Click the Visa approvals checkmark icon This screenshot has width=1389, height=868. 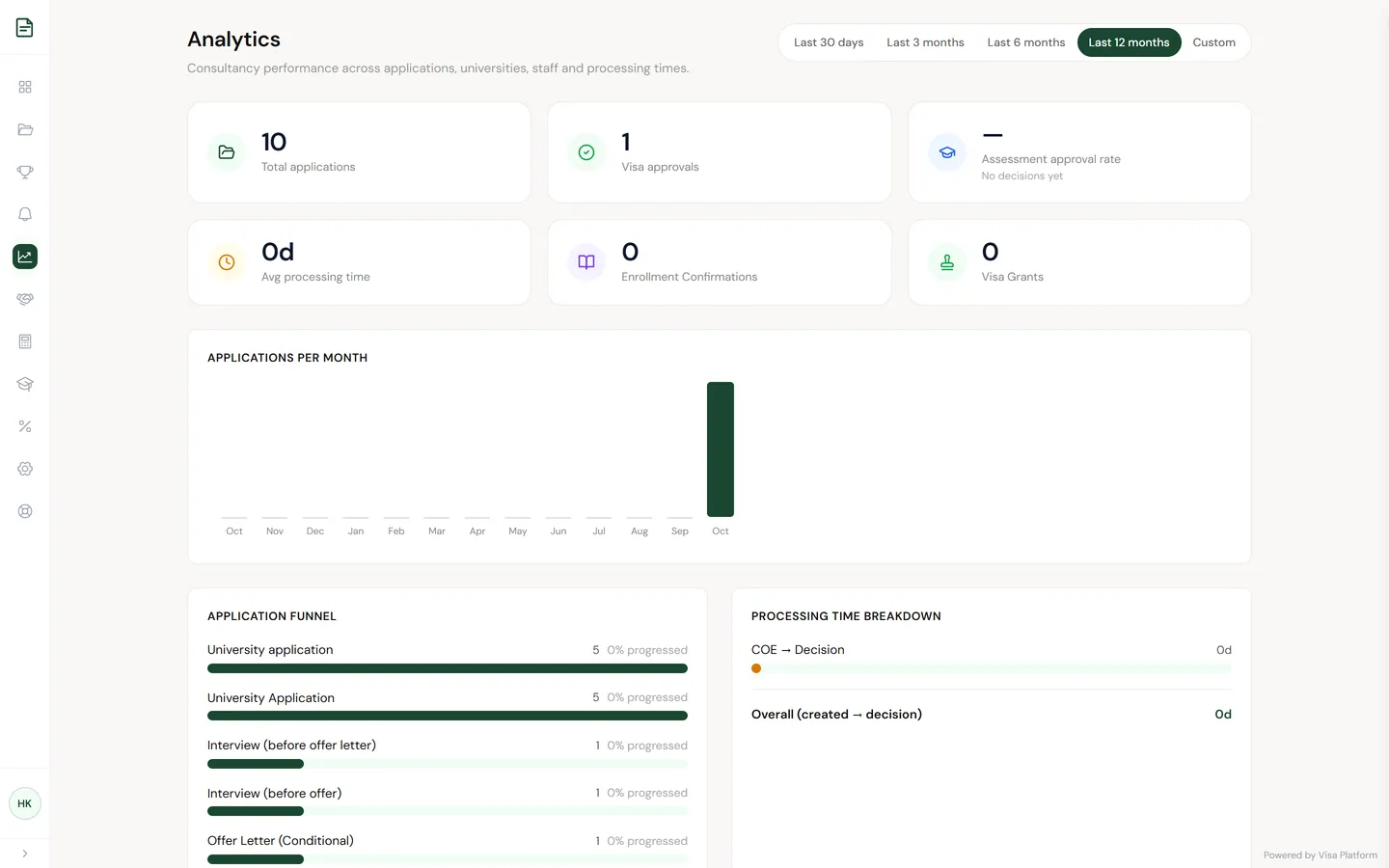[586, 152]
